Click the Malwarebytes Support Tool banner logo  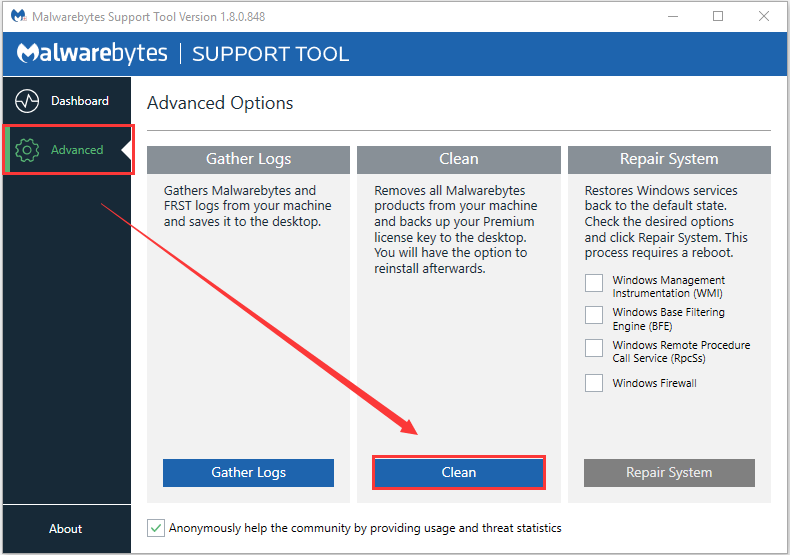click(x=183, y=53)
